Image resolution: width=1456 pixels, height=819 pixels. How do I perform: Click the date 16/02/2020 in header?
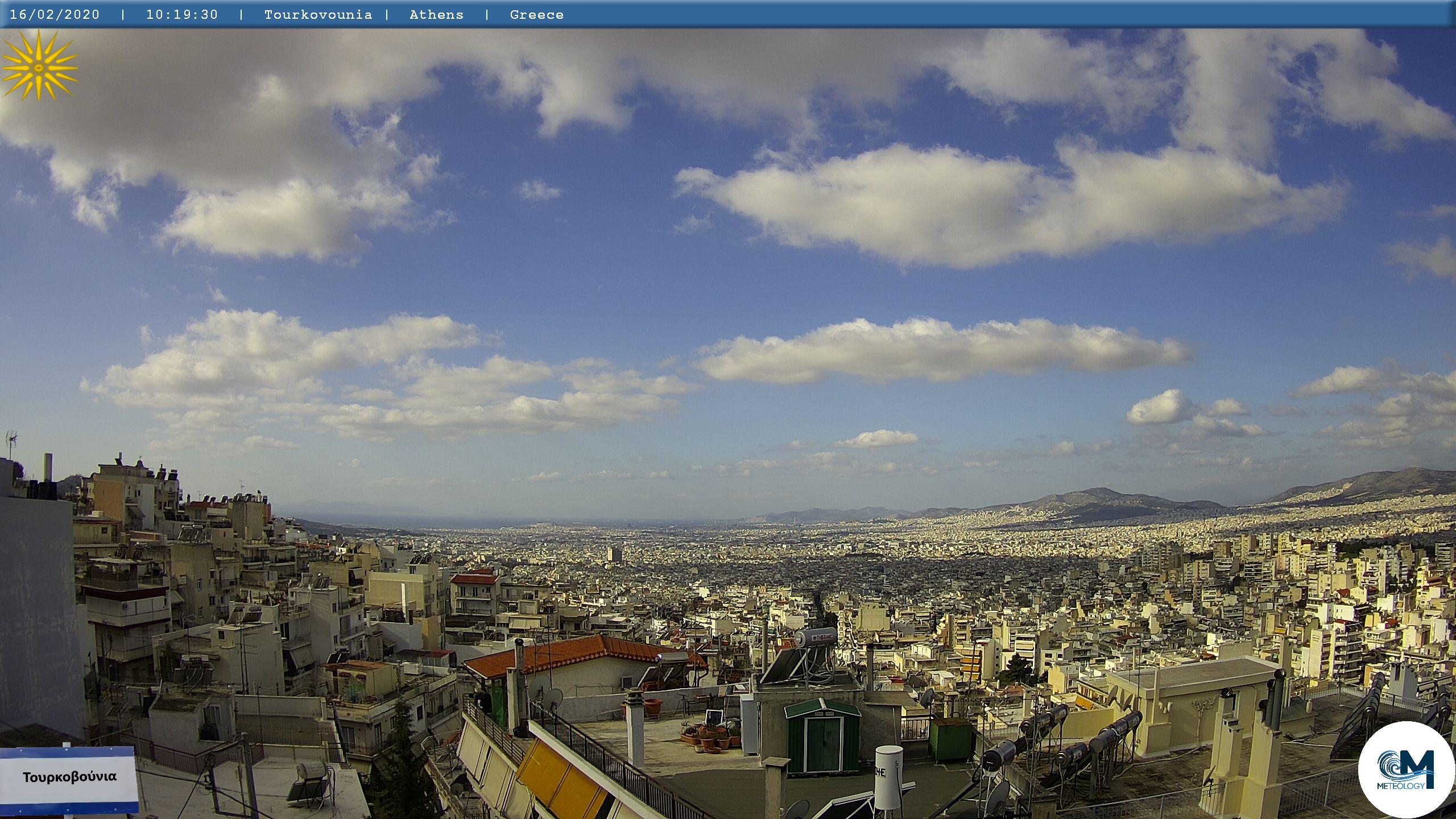point(55,15)
